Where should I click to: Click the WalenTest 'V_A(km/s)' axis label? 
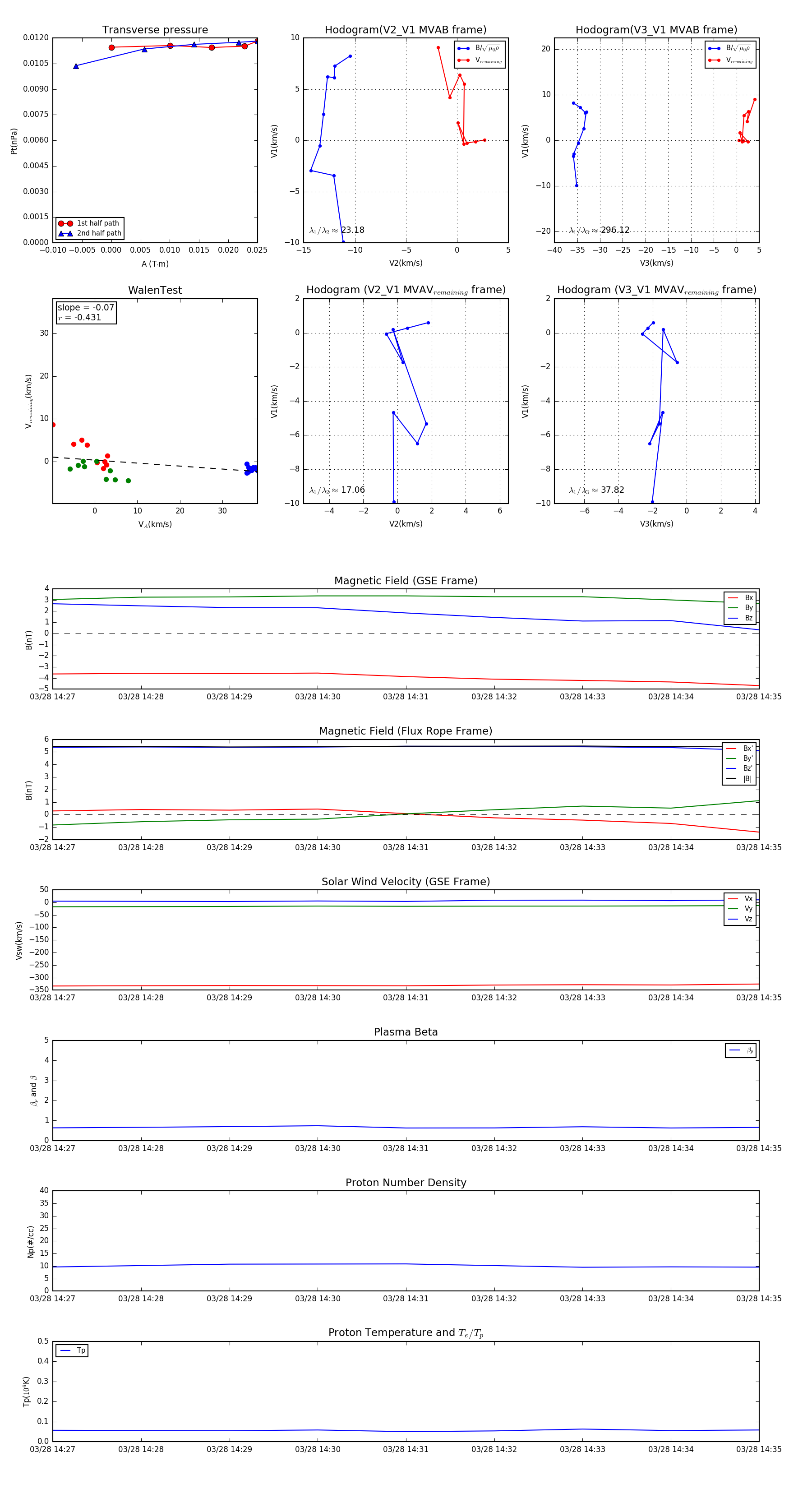155,524
